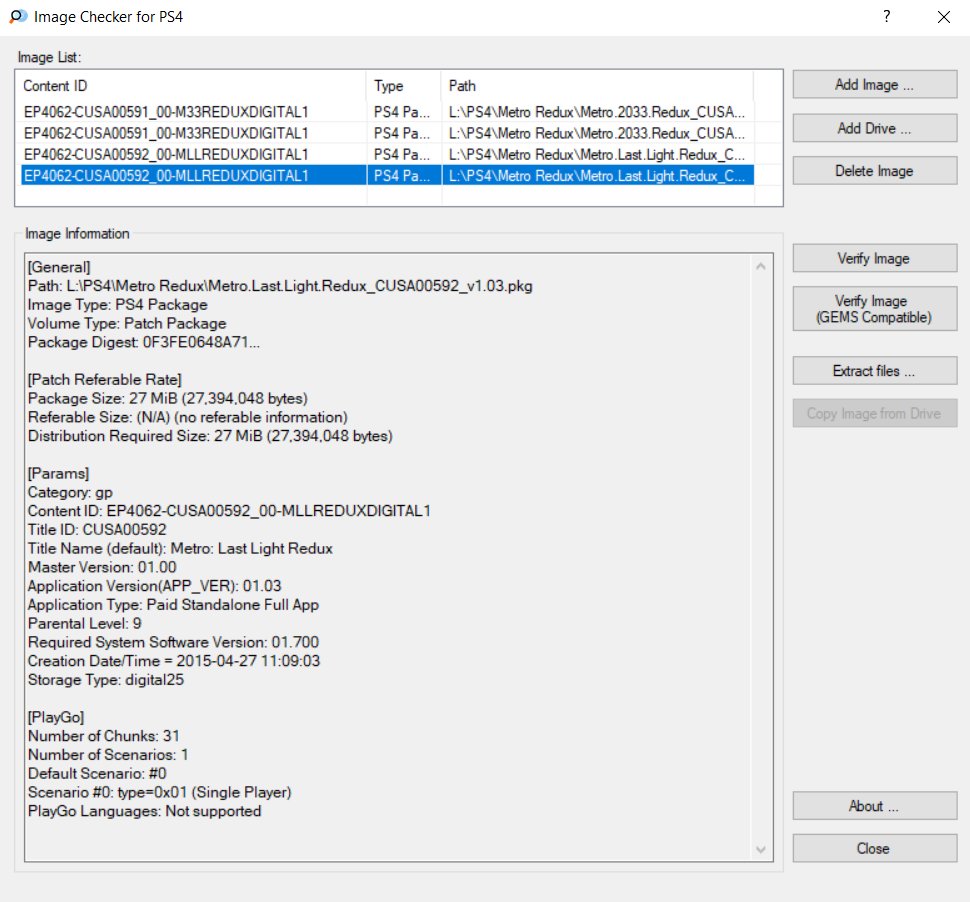Click the scroll down arrow in Image Information

(x=760, y=849)
